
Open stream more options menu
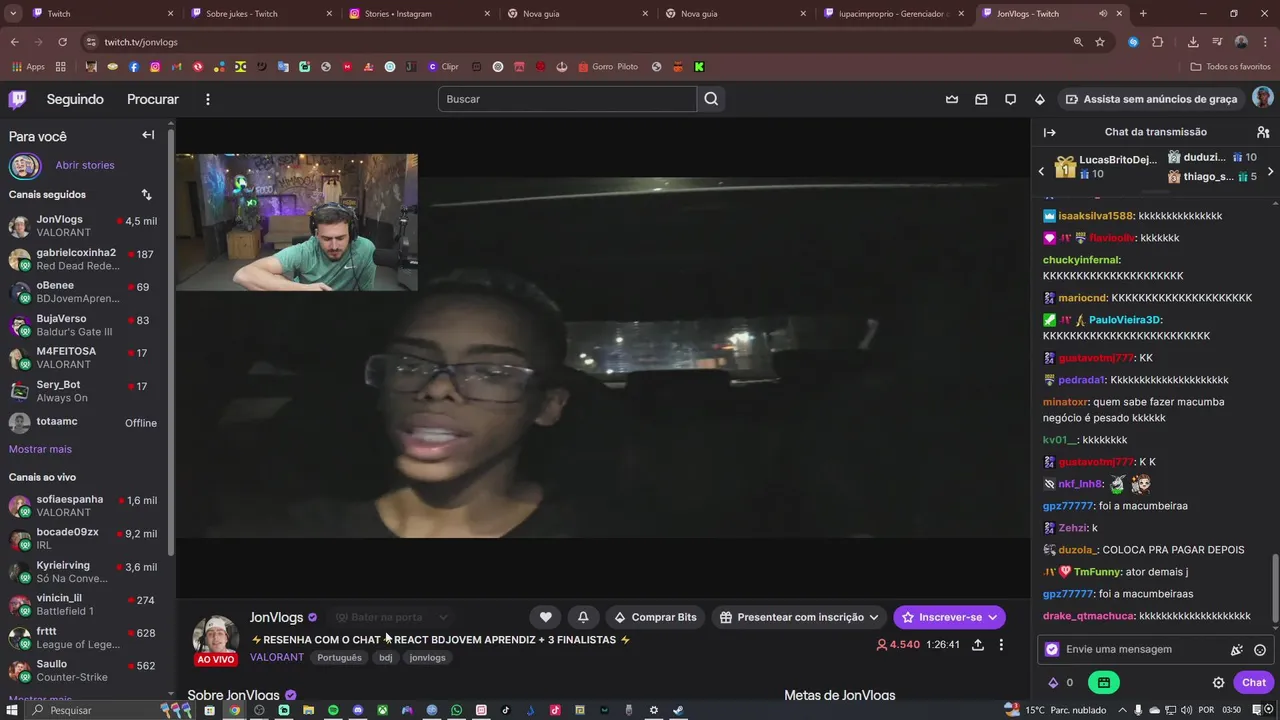coord(1001,645)
